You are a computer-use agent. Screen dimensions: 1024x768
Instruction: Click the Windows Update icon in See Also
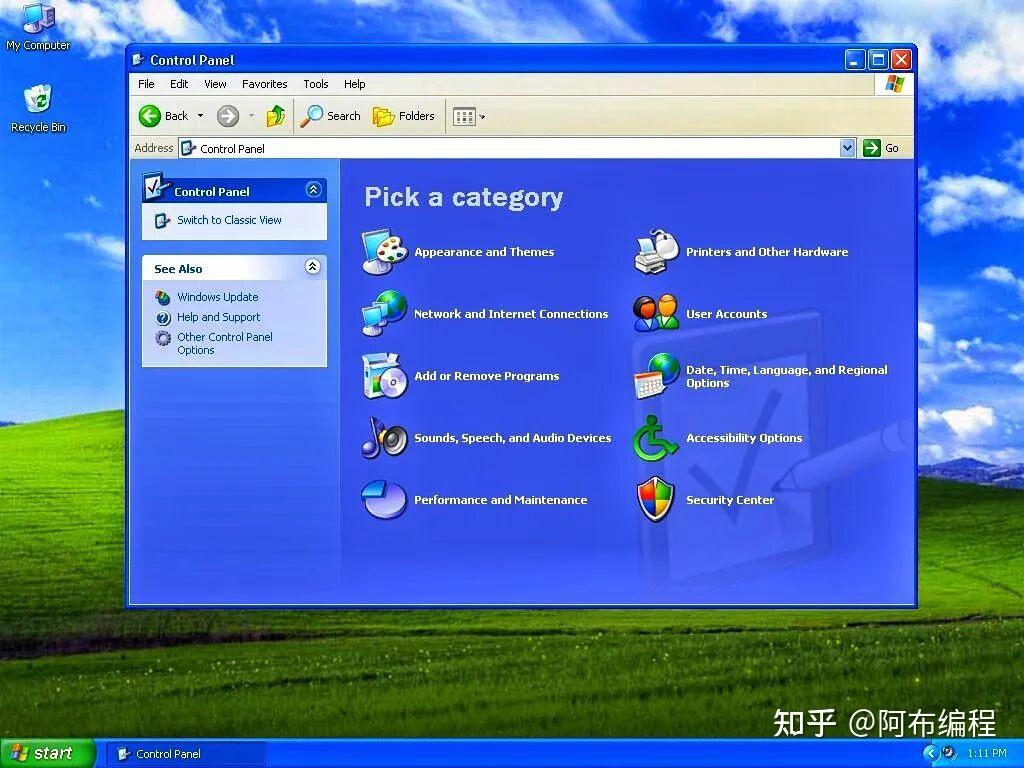click(163, 297)
